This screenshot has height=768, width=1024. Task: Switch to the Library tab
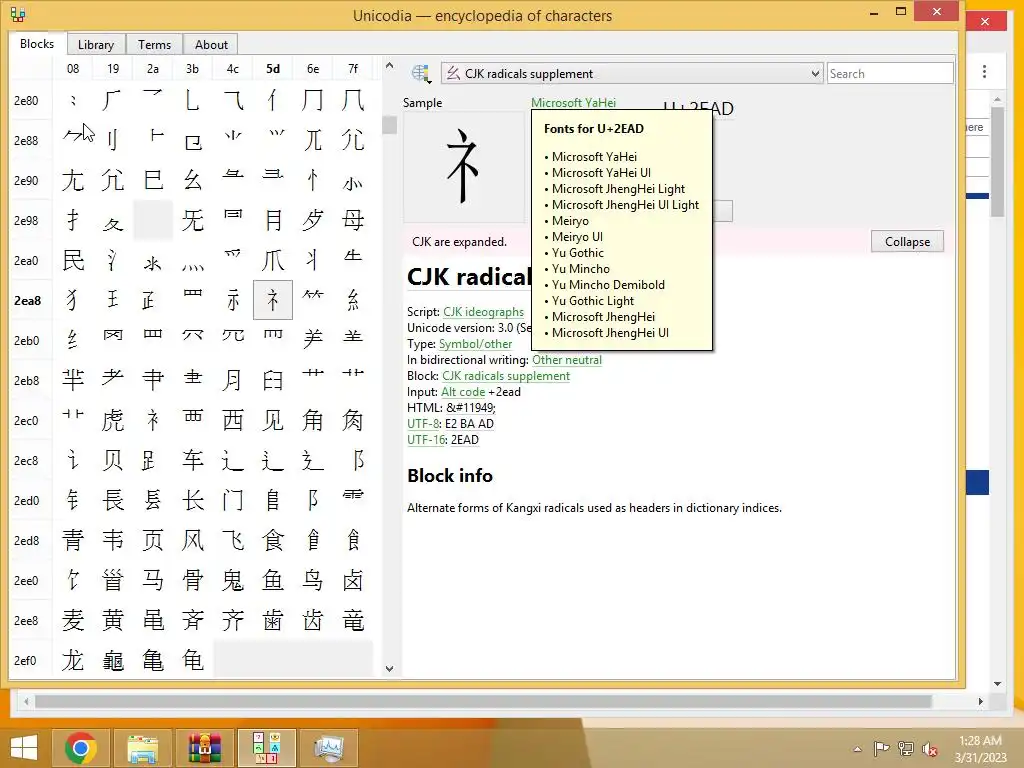[x=96, y=44]
